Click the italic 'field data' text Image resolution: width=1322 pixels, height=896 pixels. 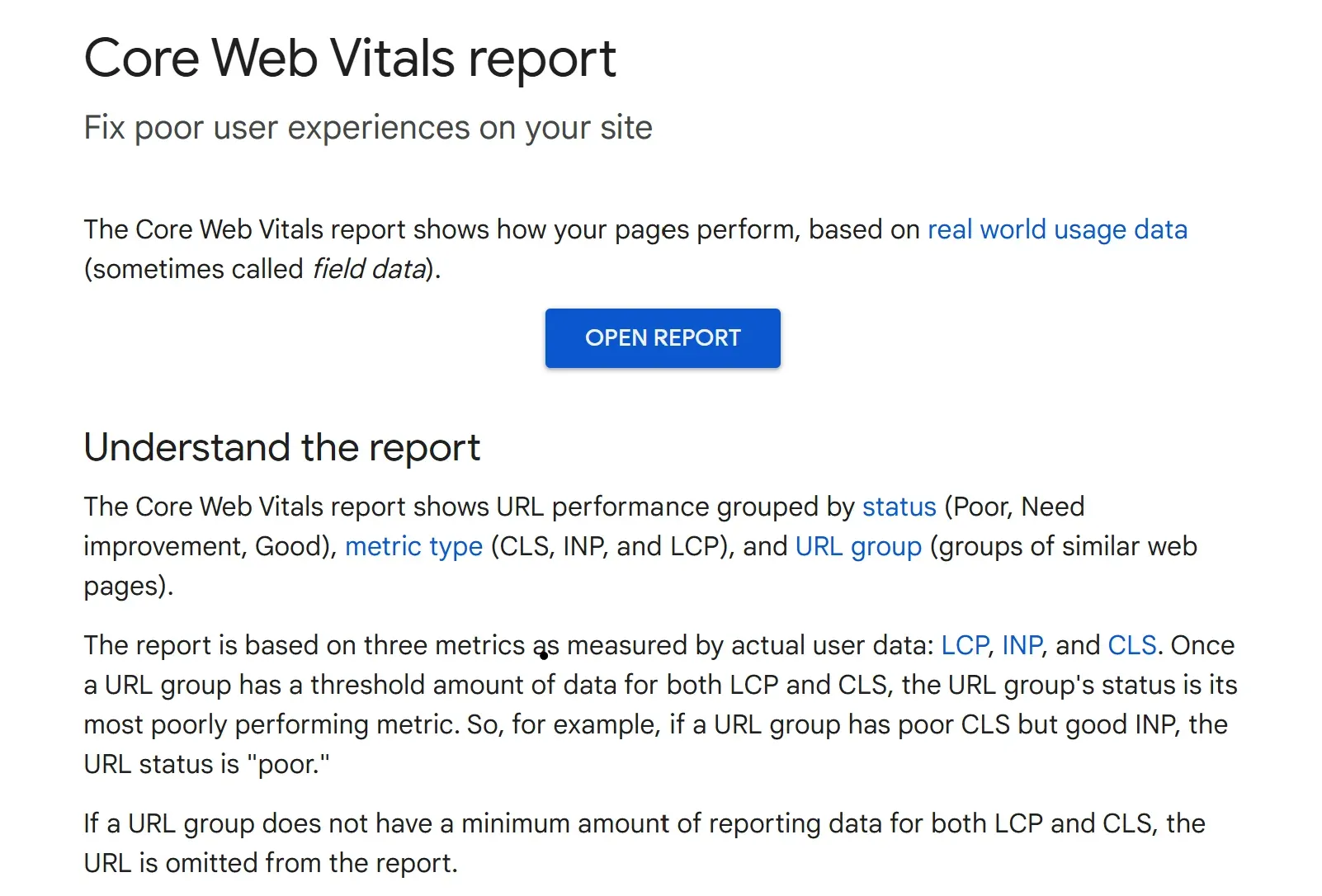pos(369,269)
